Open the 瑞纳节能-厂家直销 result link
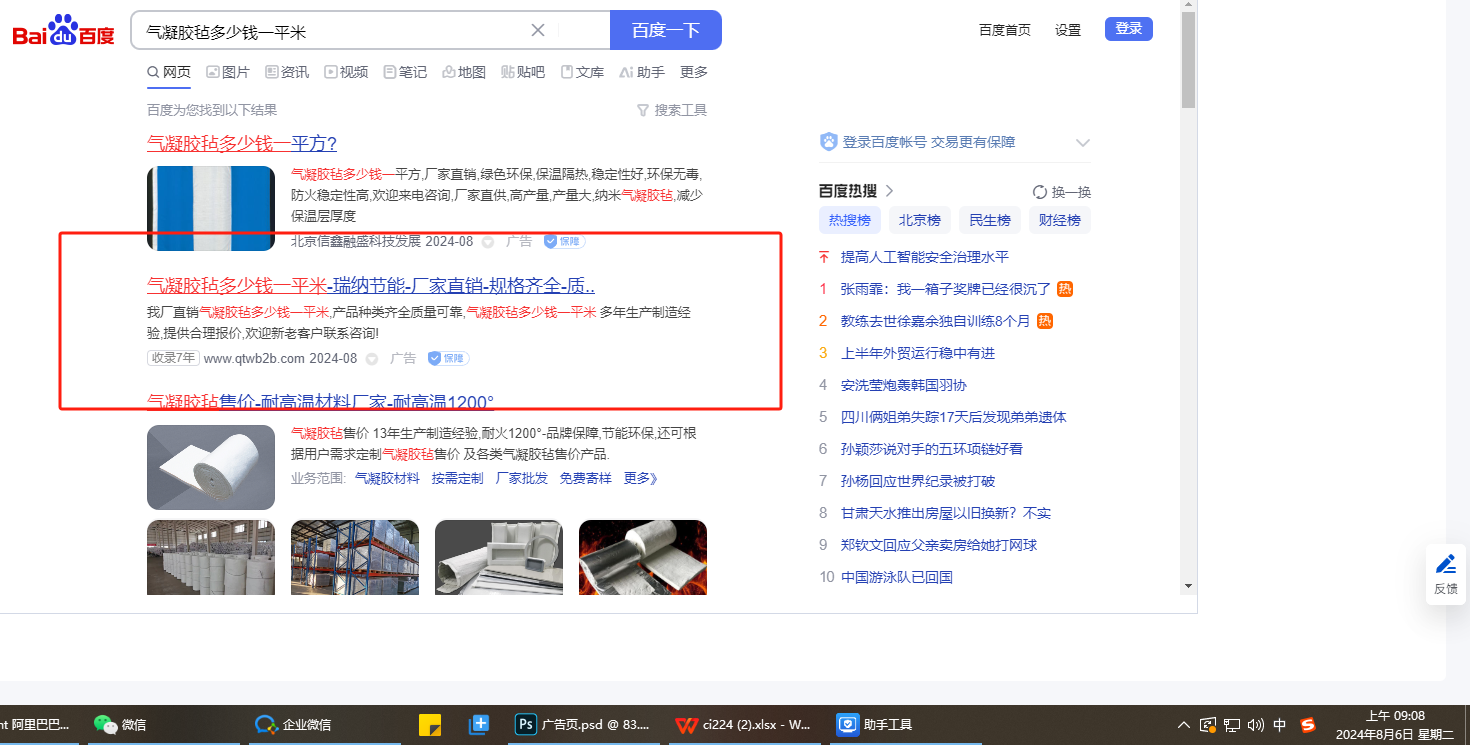The image size is (1470, 745). coord(371,284)
